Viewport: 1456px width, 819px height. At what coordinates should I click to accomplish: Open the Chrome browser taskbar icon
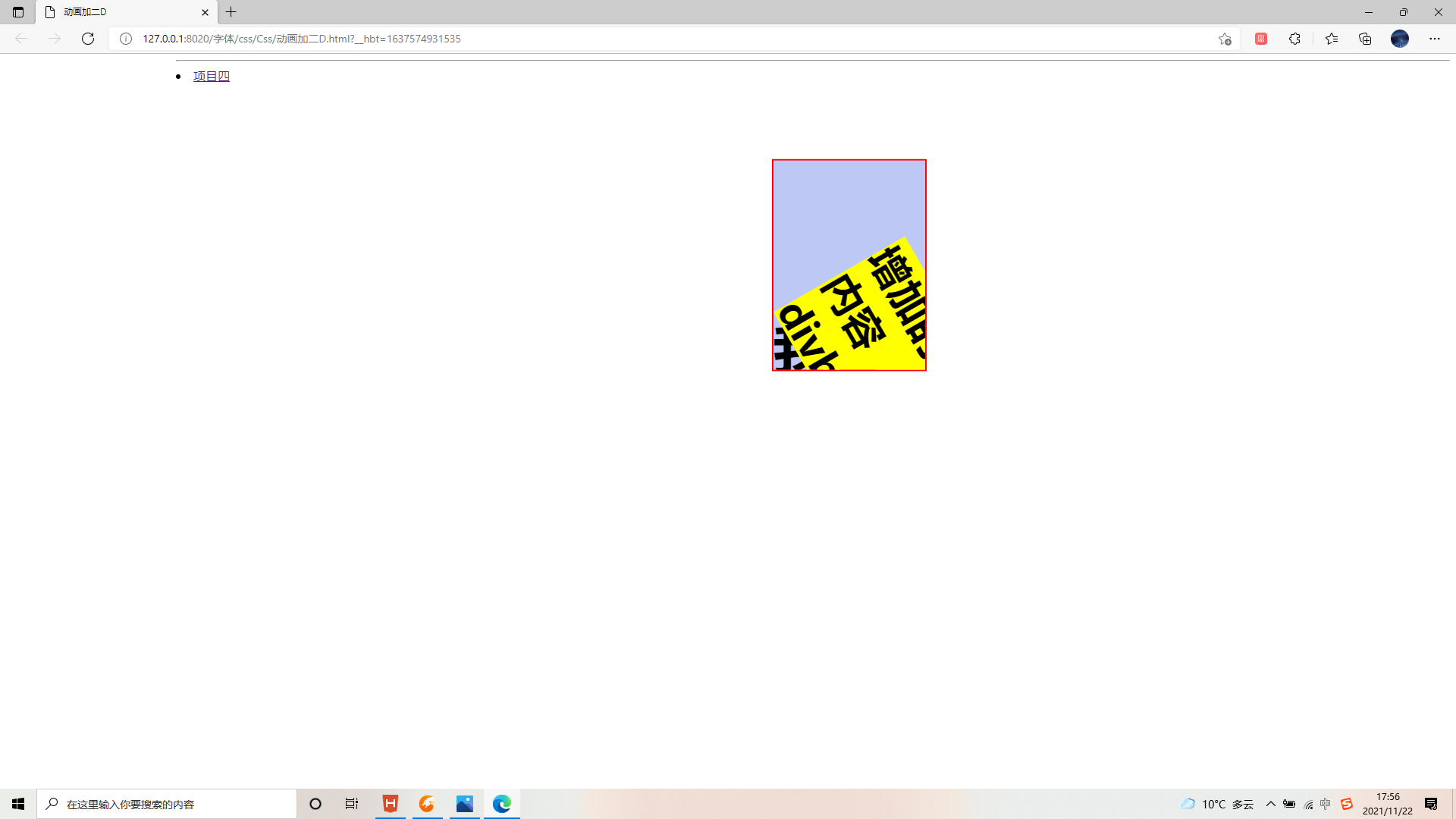(427, 804)
